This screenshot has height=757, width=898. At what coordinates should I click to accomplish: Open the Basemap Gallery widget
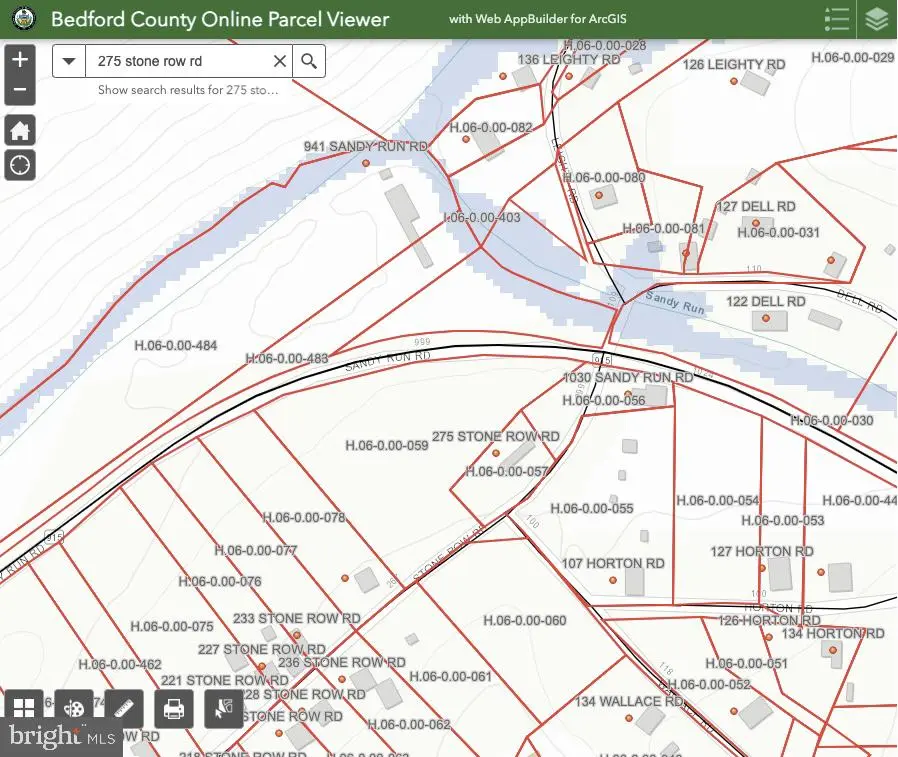pyautogui.click(x=24, y=708)
